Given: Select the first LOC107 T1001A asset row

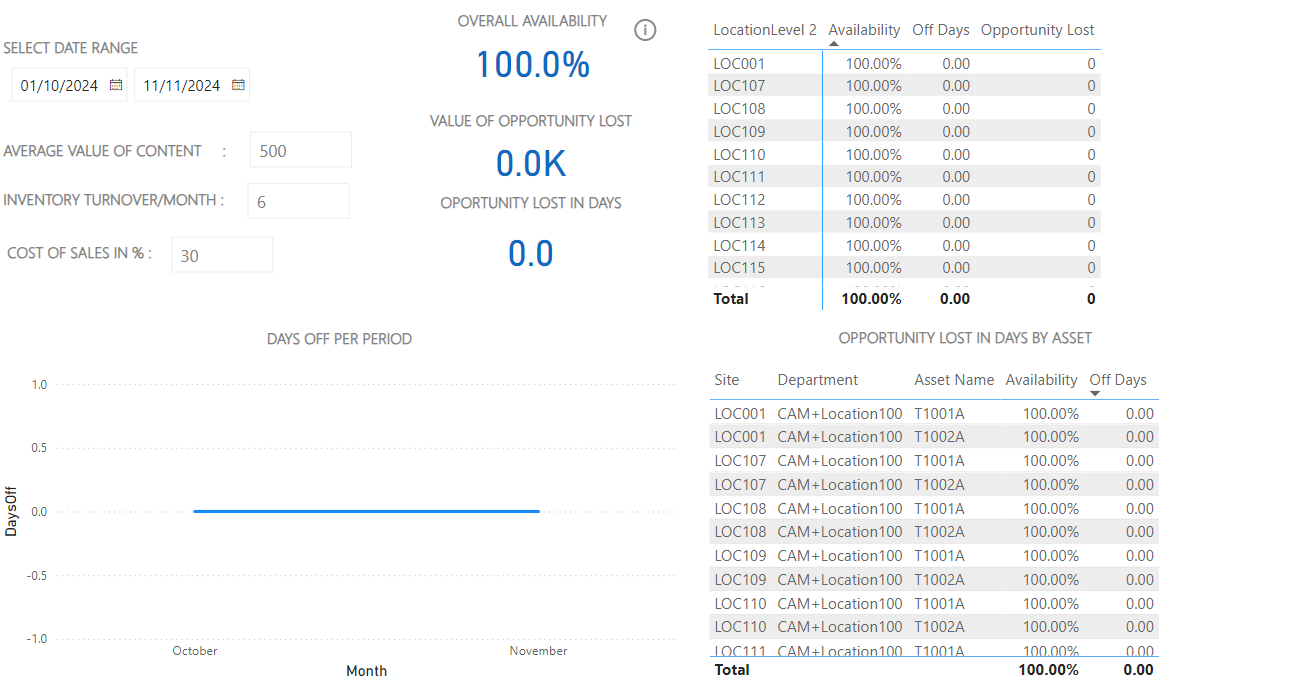Looking at the screenshot, I should point(808,461).
